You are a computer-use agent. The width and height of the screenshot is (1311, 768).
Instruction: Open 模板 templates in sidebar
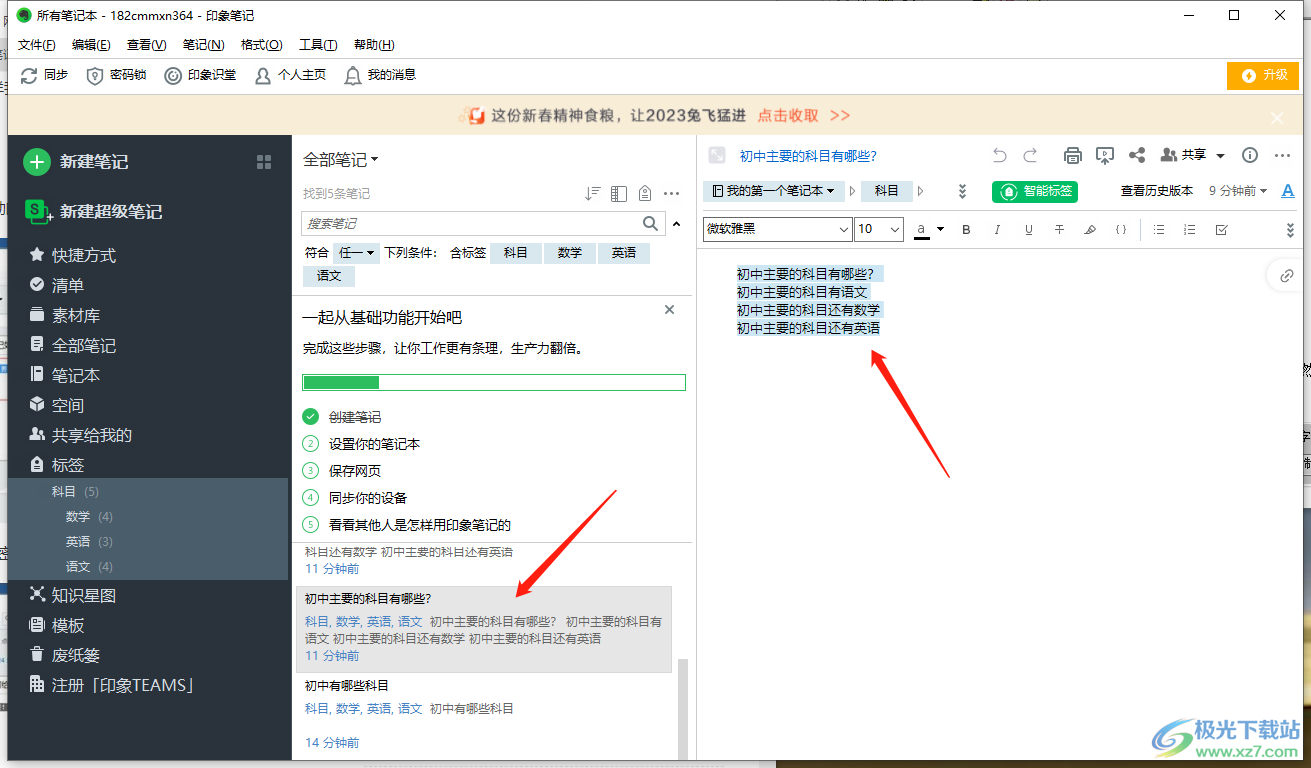(57, 625)
